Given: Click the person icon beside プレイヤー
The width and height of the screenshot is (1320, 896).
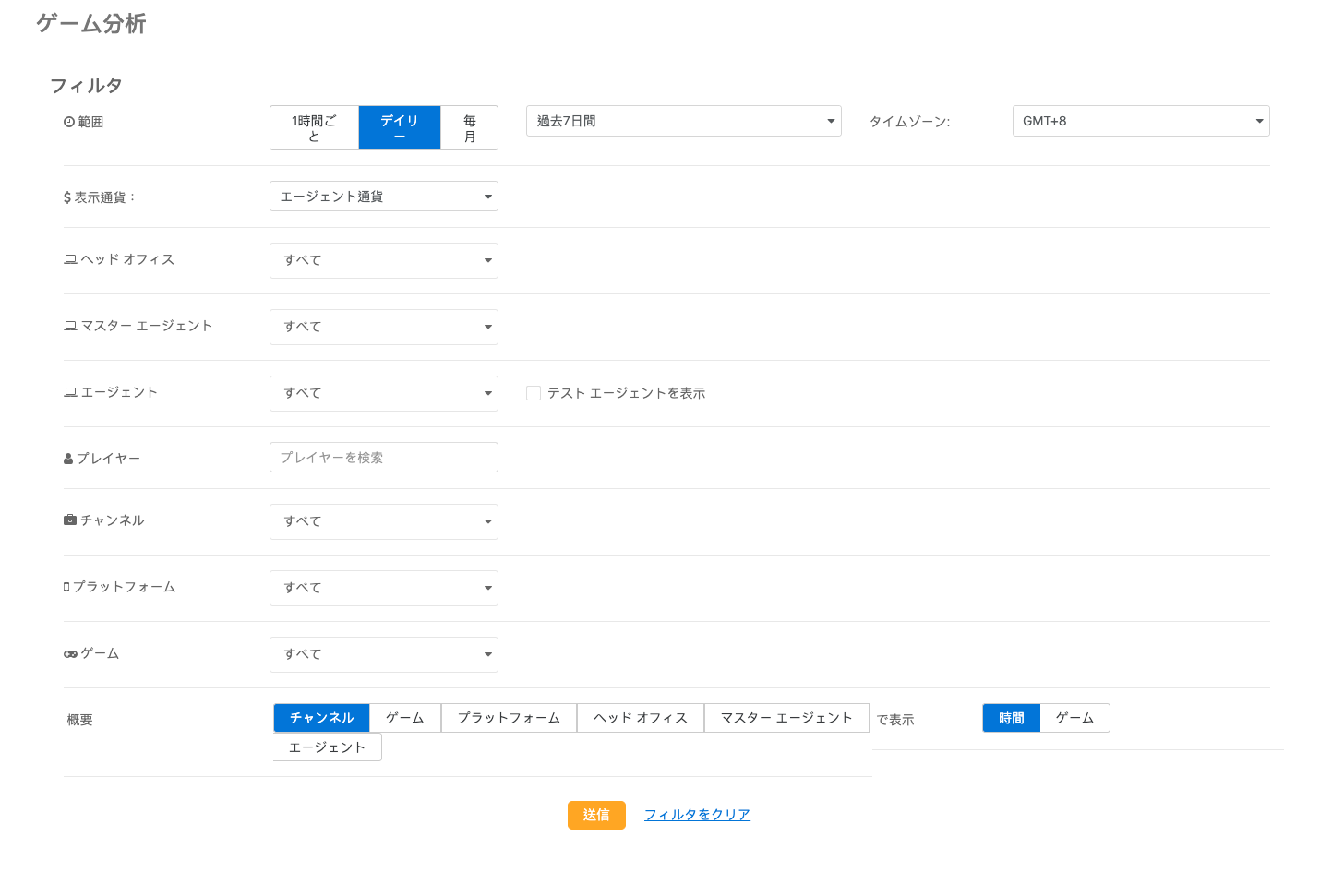Looking at the screenshot, I should [x=68, y=459].
